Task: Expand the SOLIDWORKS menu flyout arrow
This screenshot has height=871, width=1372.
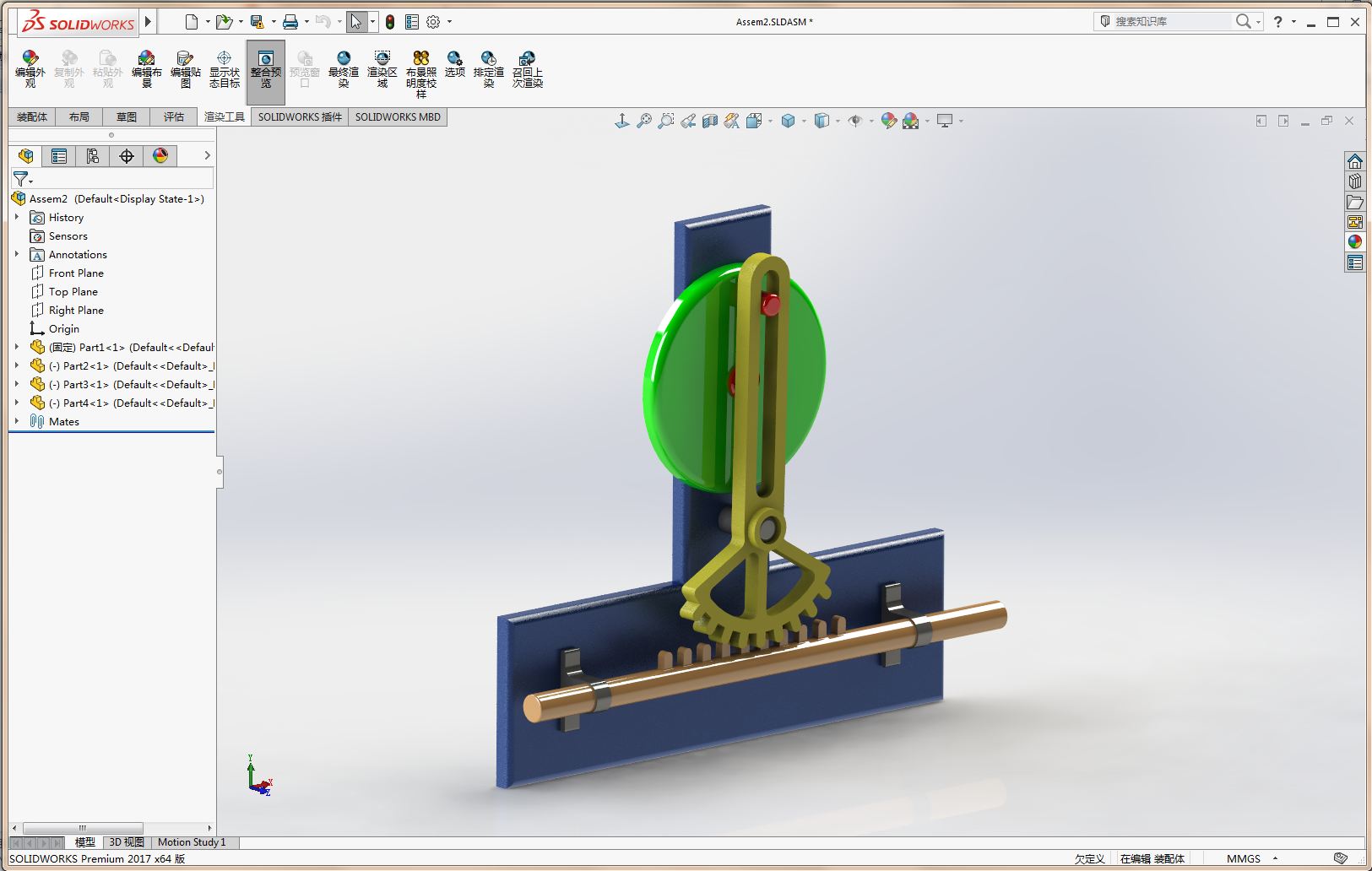Action: pos(149,22)
